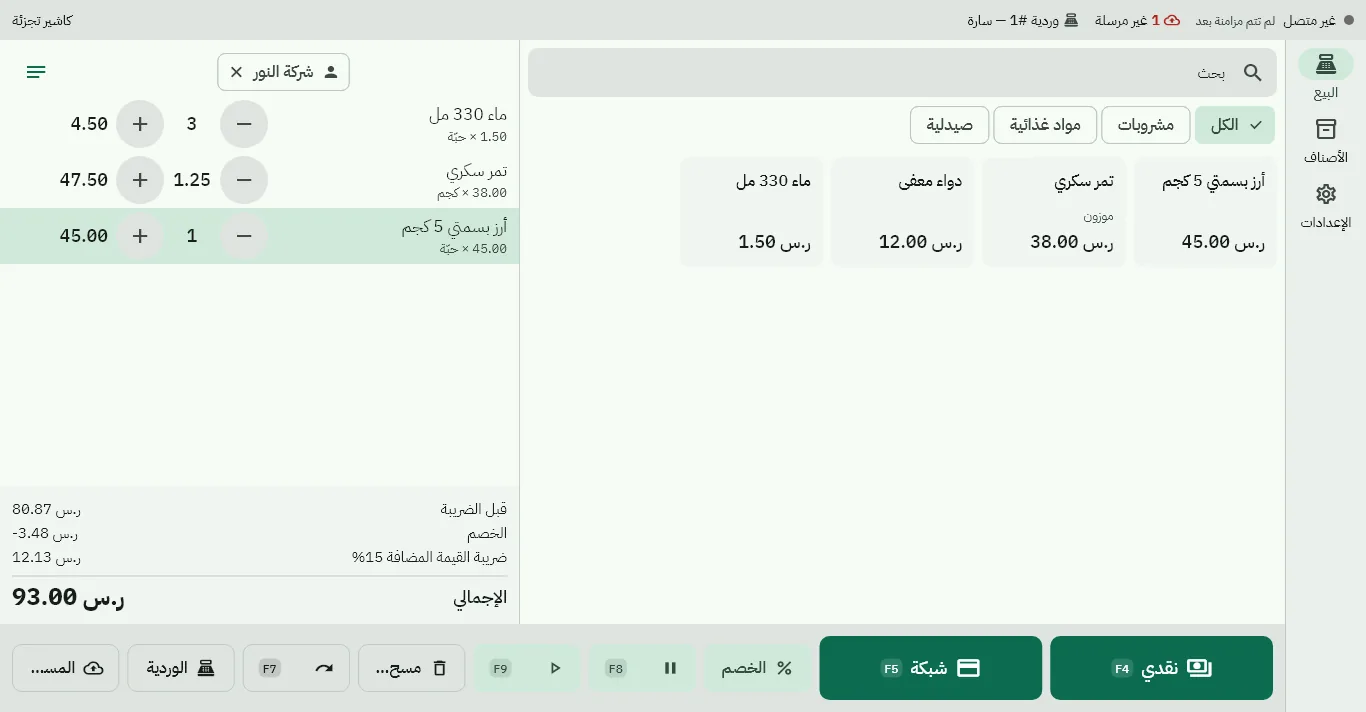Focus the بحث search field
The image size is (1366, 712).
coord(902,73)
